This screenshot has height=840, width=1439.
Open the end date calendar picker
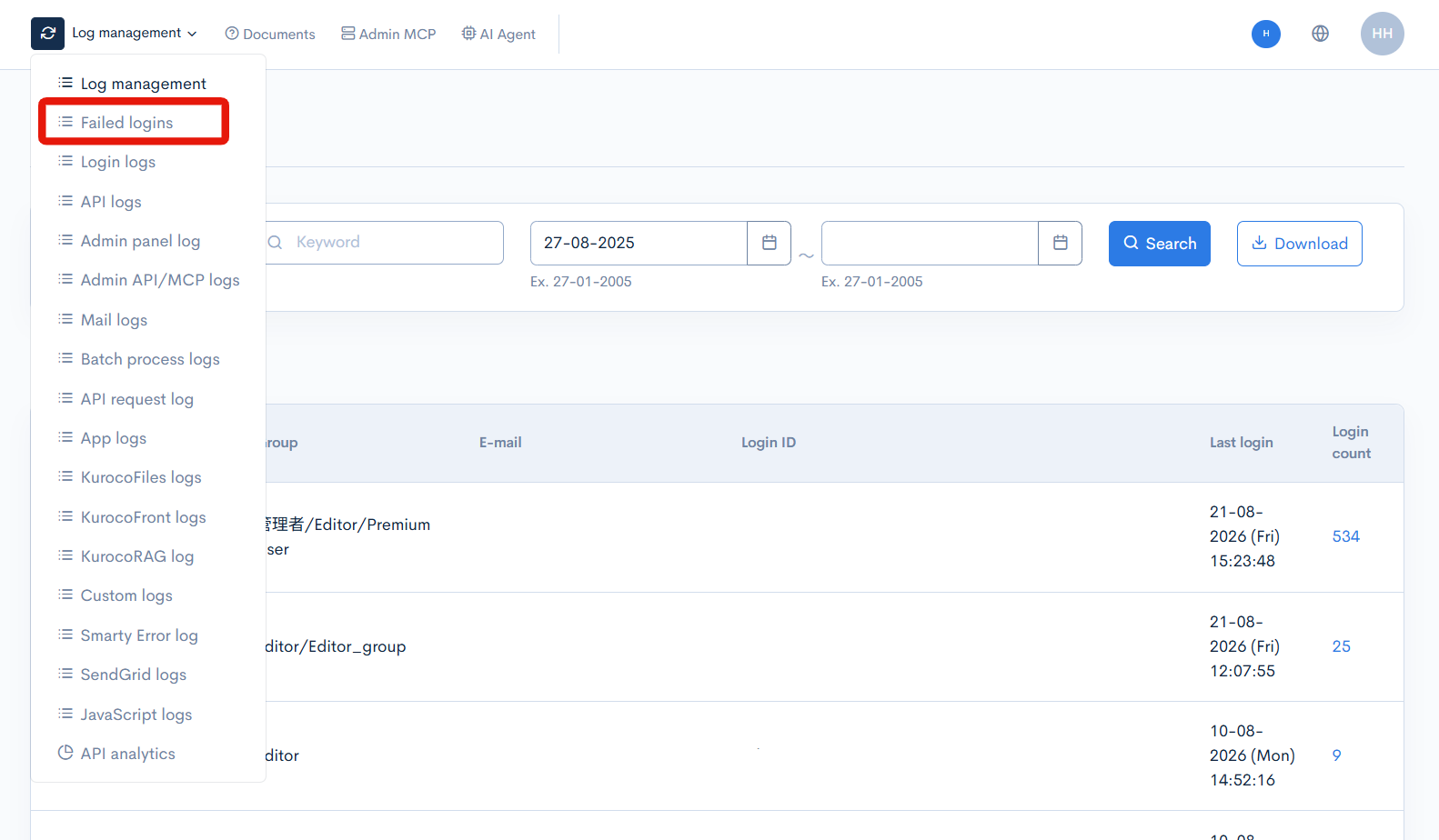[x=1061, y=243]
